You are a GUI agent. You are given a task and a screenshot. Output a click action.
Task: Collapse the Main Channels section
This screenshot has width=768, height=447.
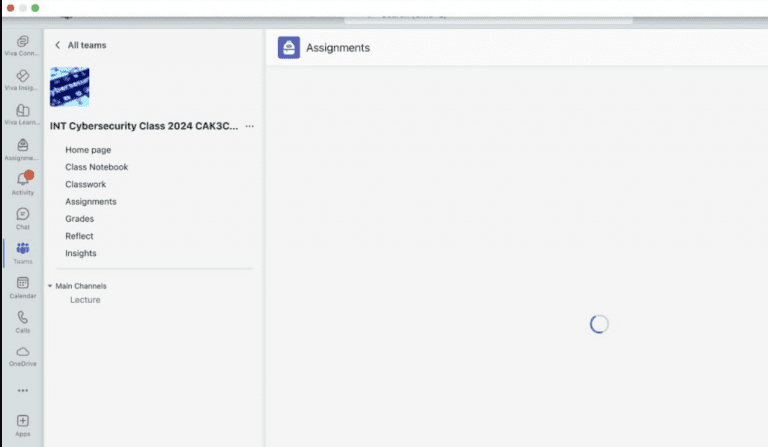point(50,286)
